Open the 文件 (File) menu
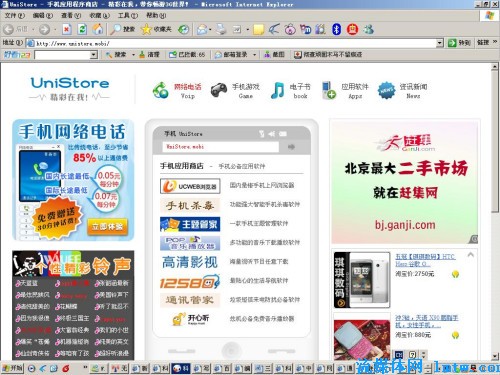 coord(15,15)
